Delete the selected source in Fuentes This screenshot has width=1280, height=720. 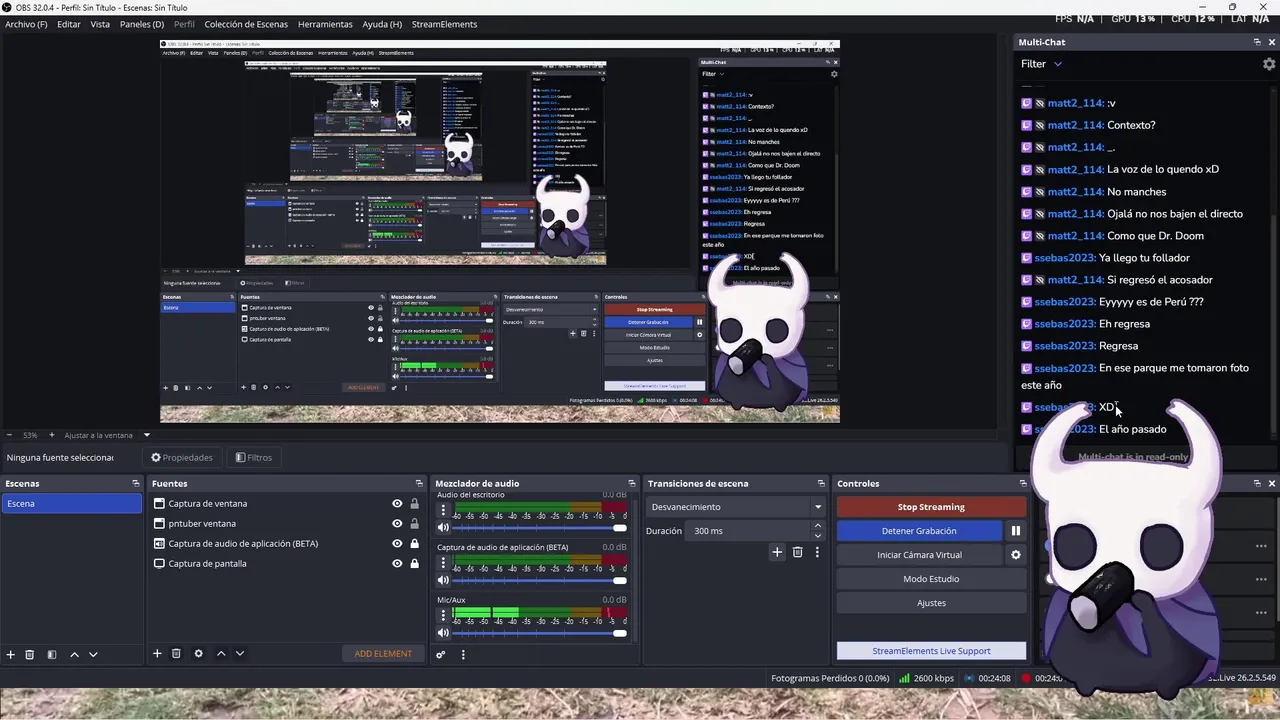coord(176,653)
